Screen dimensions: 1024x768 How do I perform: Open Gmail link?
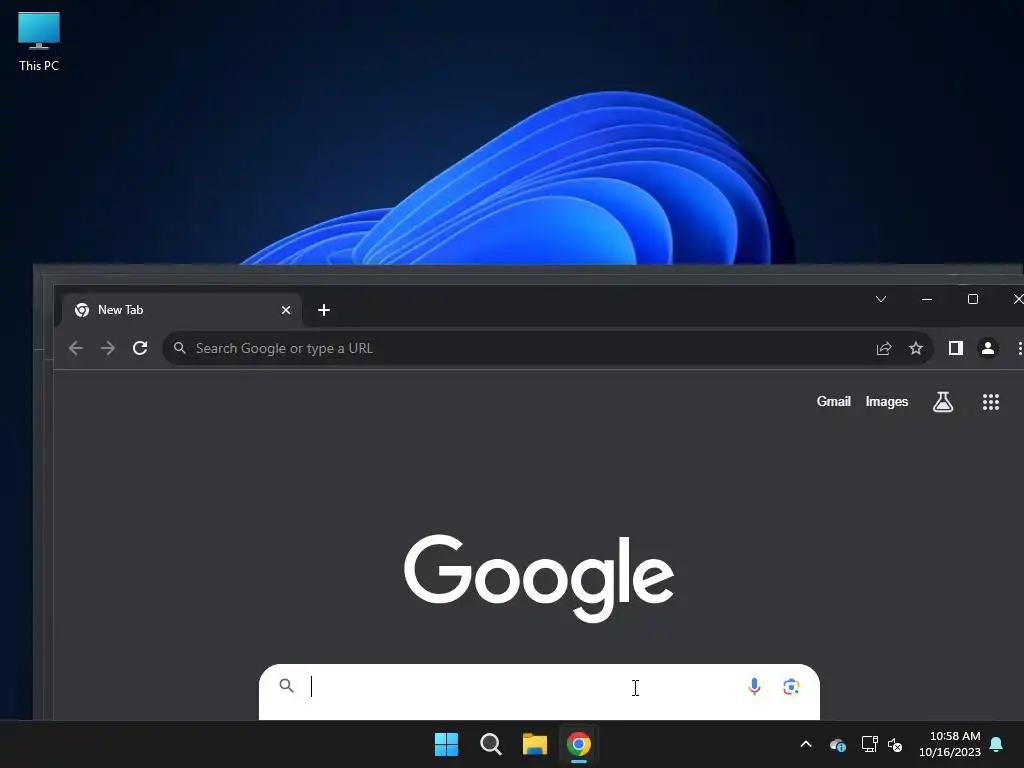coord(833,402)
